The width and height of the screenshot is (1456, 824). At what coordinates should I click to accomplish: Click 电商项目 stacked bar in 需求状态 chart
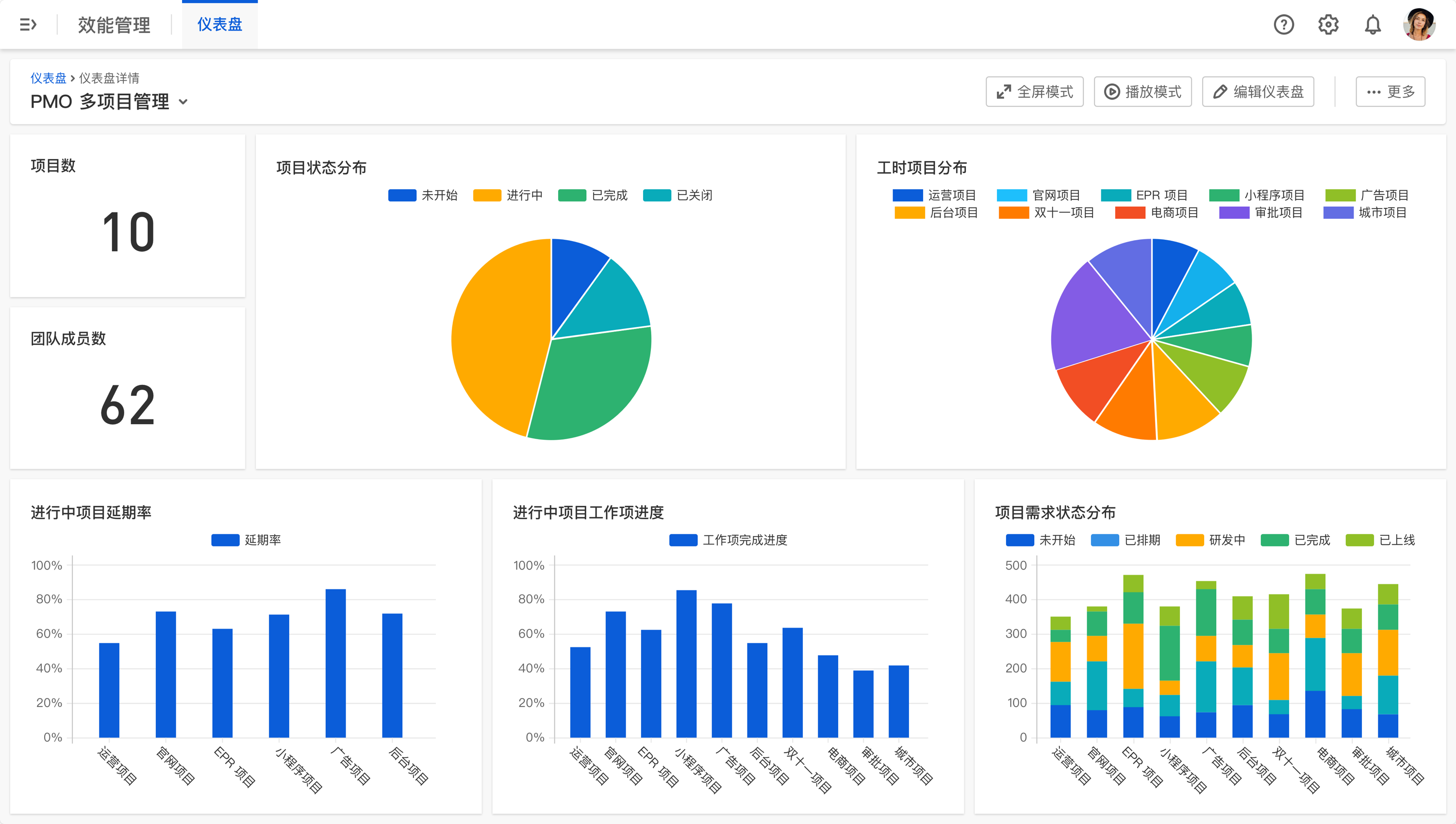coord(1315,656)
